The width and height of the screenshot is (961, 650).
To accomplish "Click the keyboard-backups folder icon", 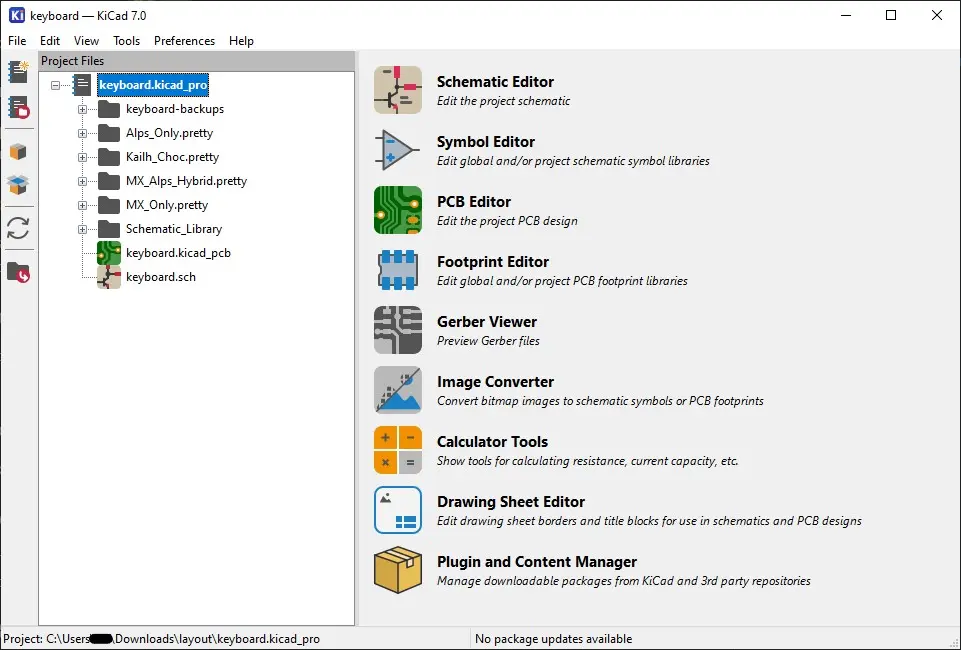I will pyautogui.click(x=109, y=109).
